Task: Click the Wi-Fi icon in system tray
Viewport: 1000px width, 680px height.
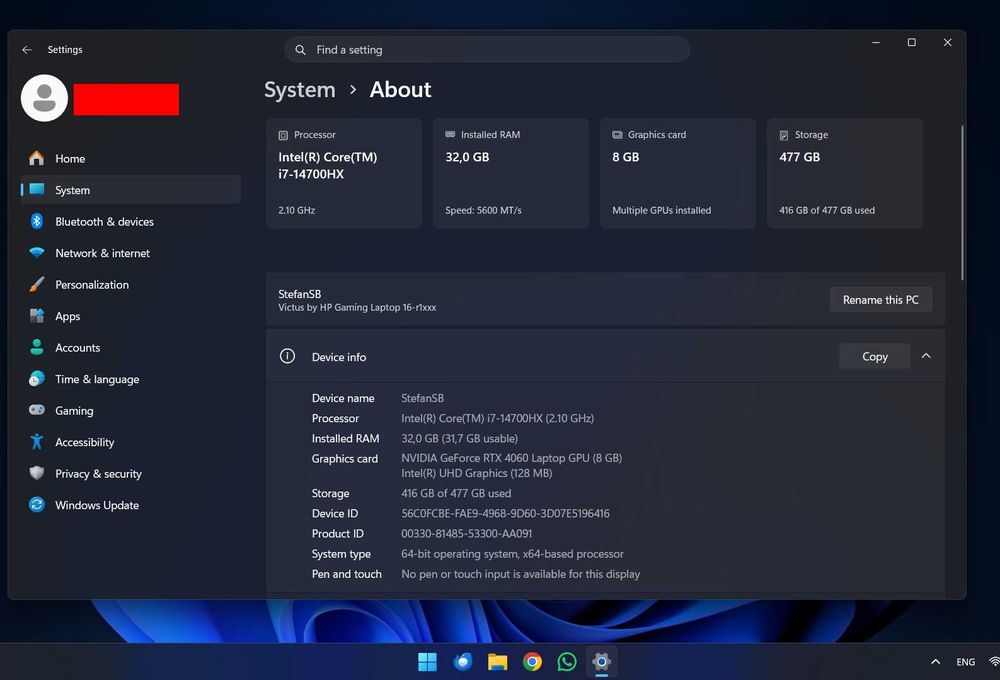Action: 994,662
